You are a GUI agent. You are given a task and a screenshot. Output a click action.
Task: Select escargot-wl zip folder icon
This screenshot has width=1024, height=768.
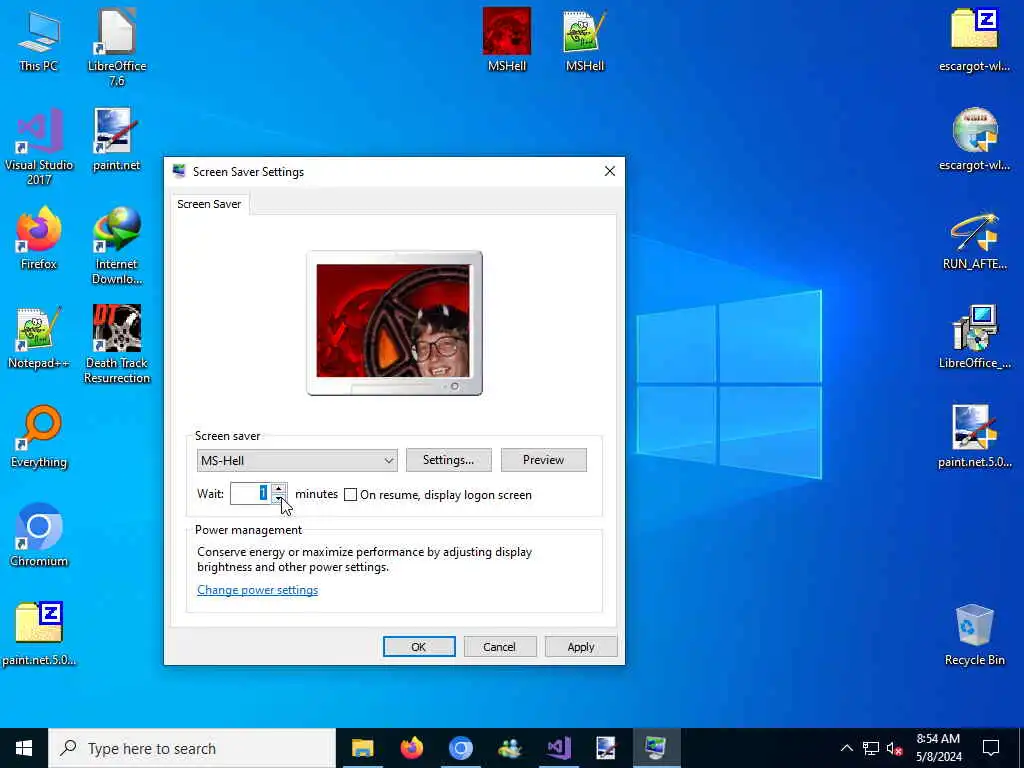(974, 39)
